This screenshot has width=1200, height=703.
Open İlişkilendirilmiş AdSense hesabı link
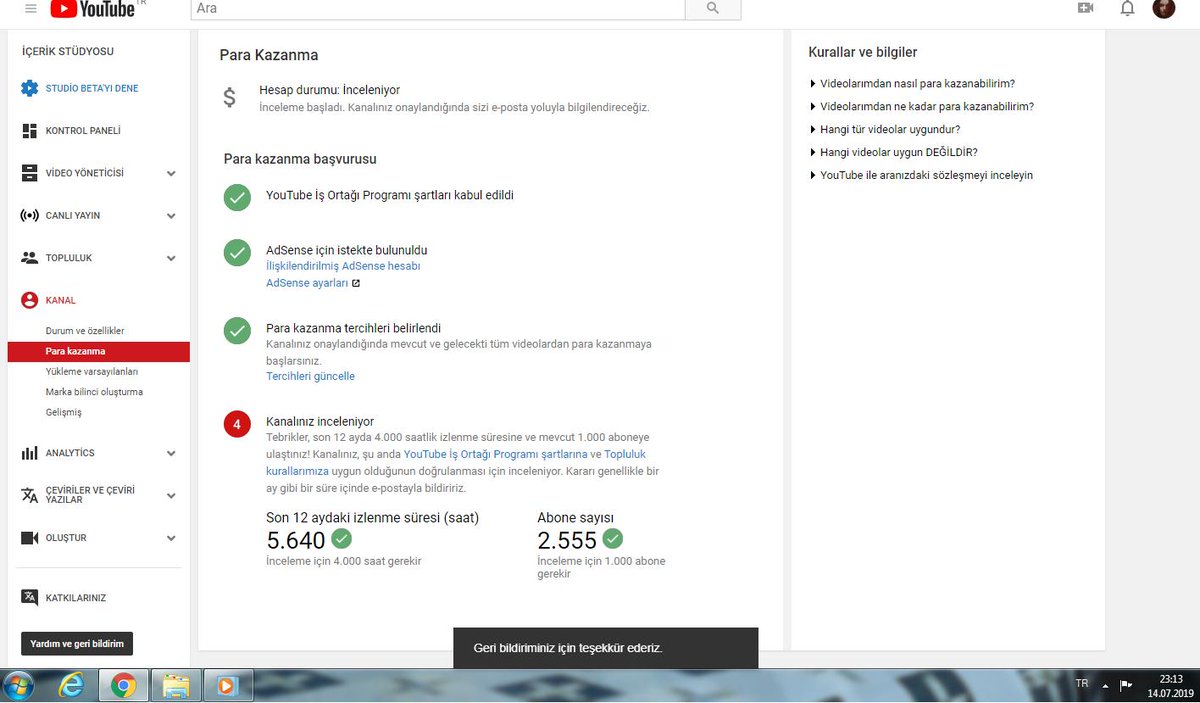point(343,266)
